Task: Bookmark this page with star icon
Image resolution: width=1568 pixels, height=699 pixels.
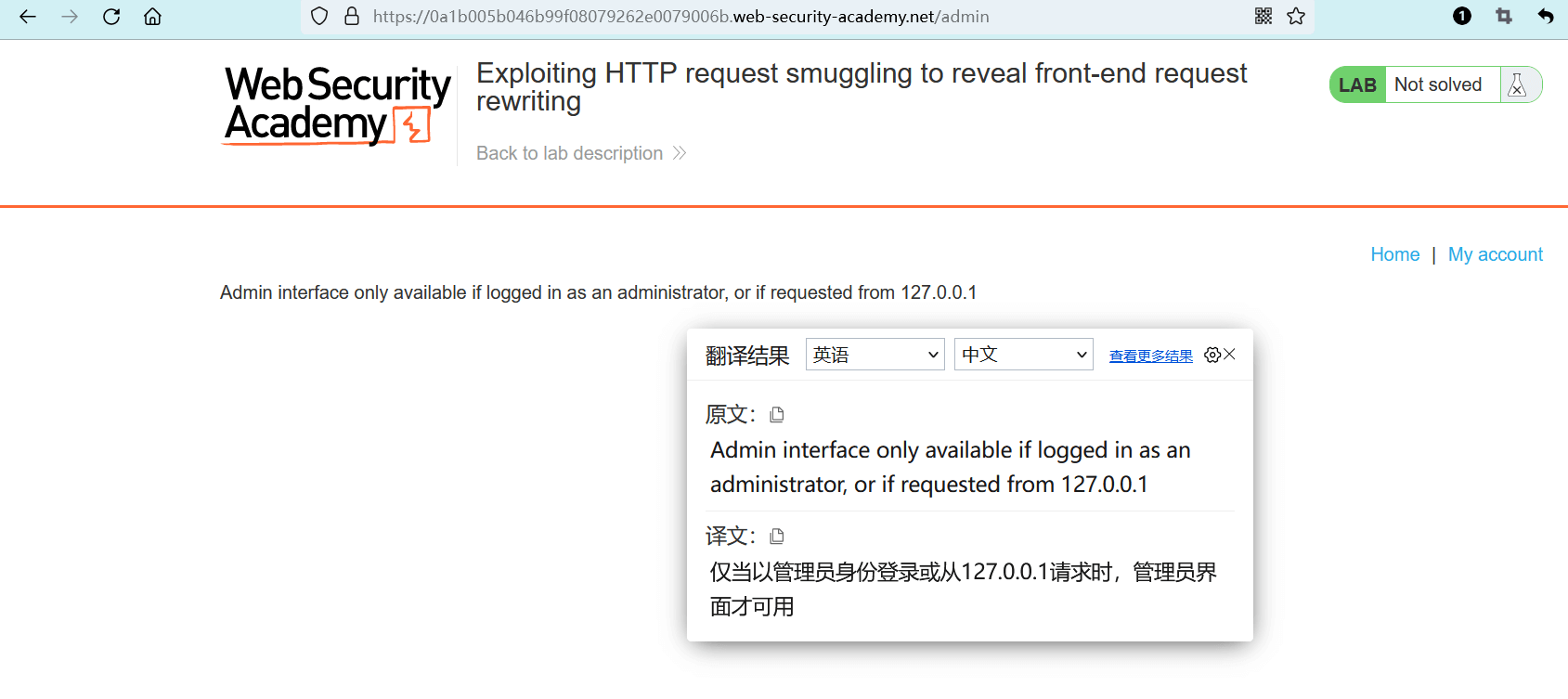Action: pyautogui.click(x=1296, y=16)
